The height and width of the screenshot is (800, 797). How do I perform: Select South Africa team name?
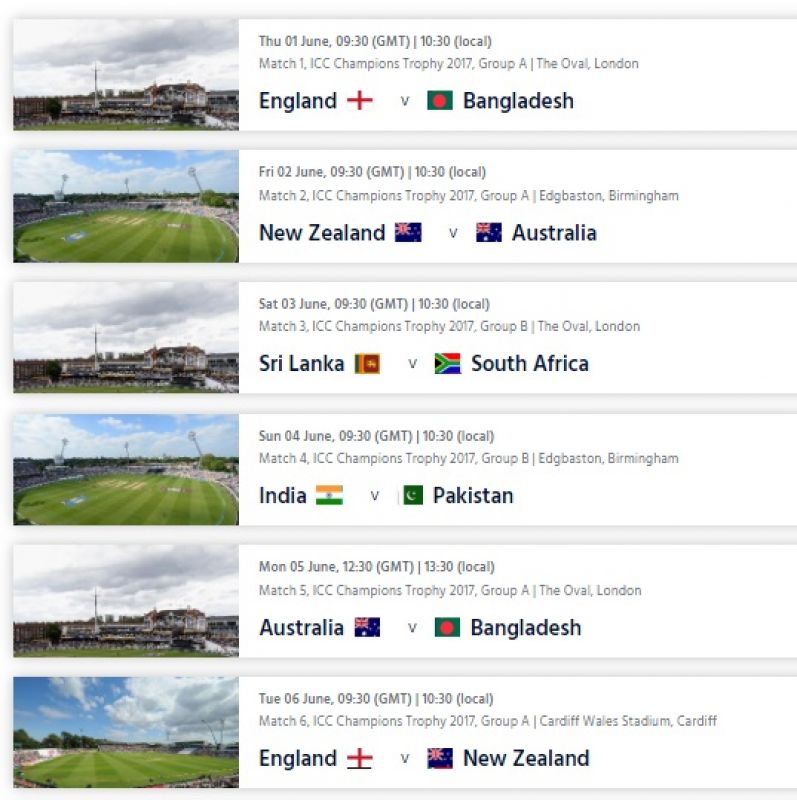click(530, 364)
